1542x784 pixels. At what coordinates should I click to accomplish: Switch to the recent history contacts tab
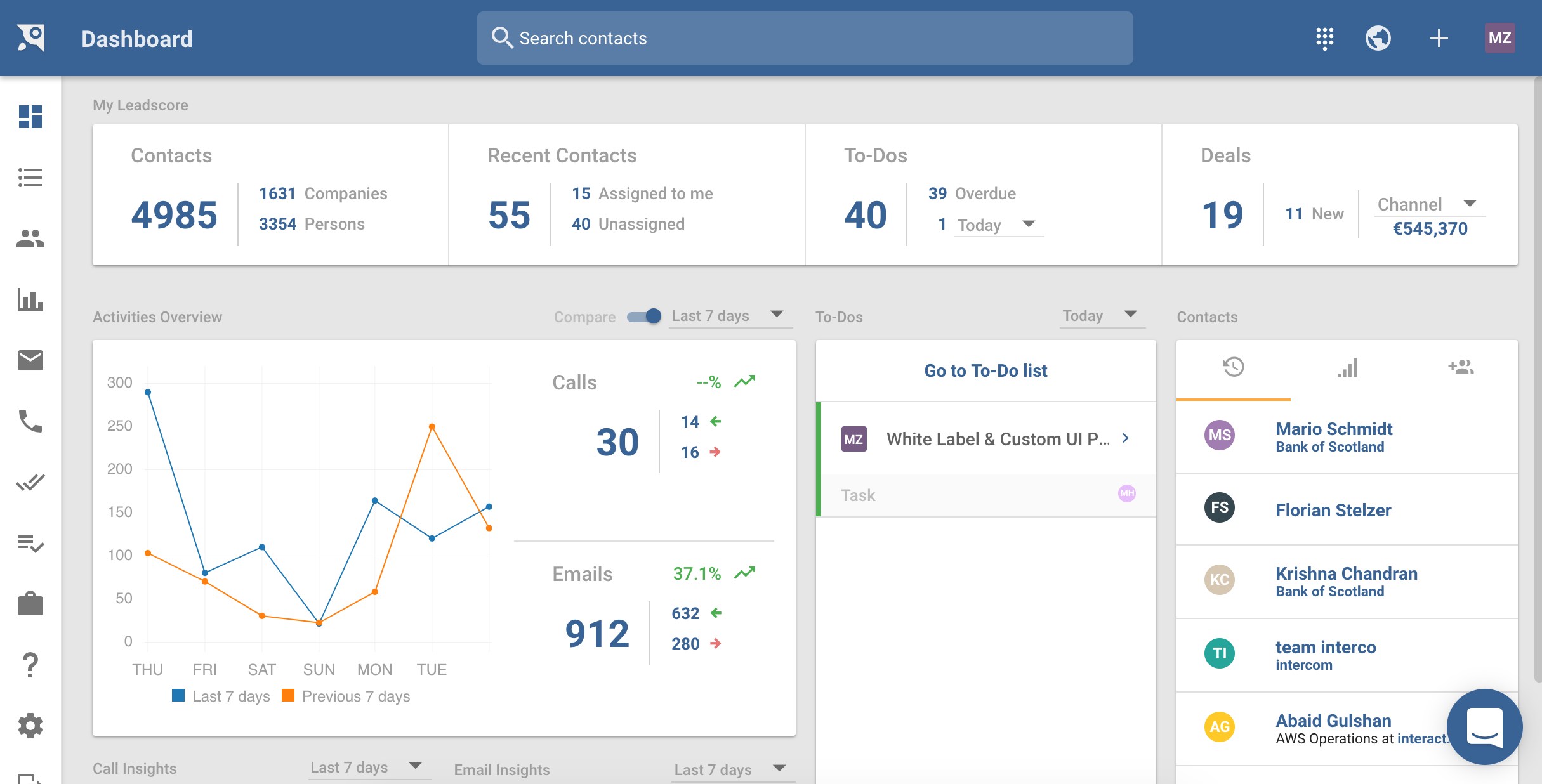[1233, 368]
